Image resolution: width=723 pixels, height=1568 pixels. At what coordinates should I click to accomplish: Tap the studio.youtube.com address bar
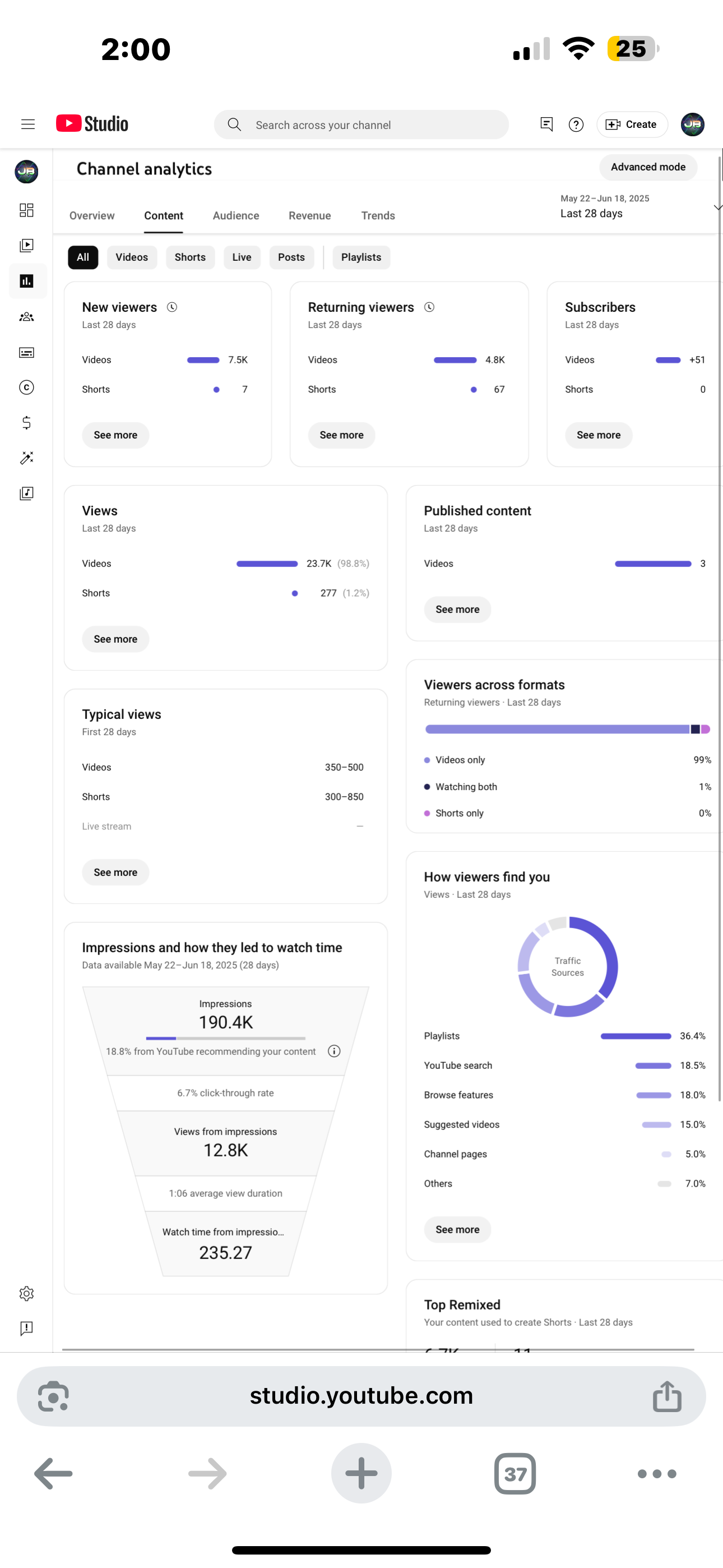(x=361, y=1396)
